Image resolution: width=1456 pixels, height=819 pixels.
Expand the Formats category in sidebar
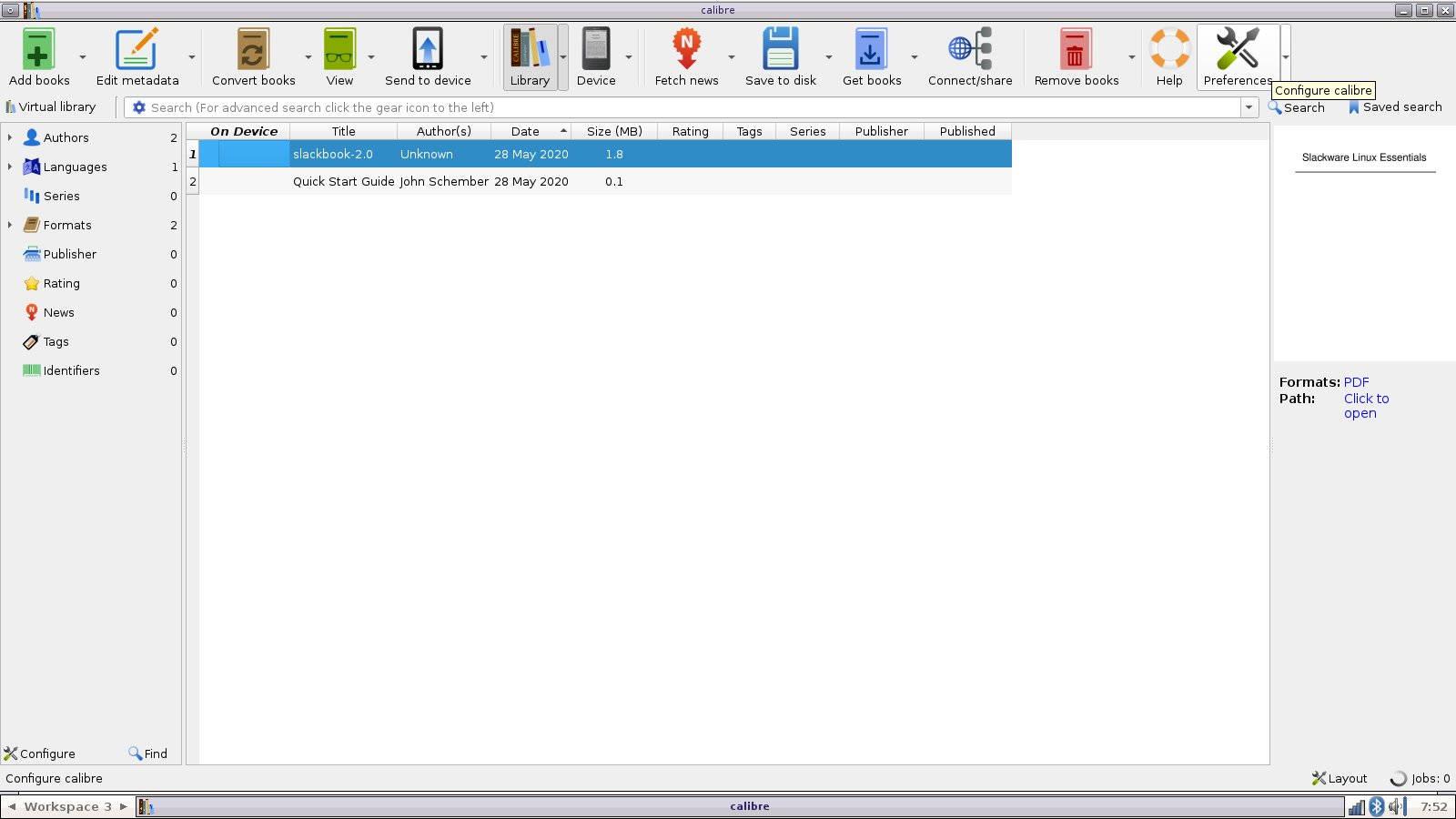tap(10, 225)
